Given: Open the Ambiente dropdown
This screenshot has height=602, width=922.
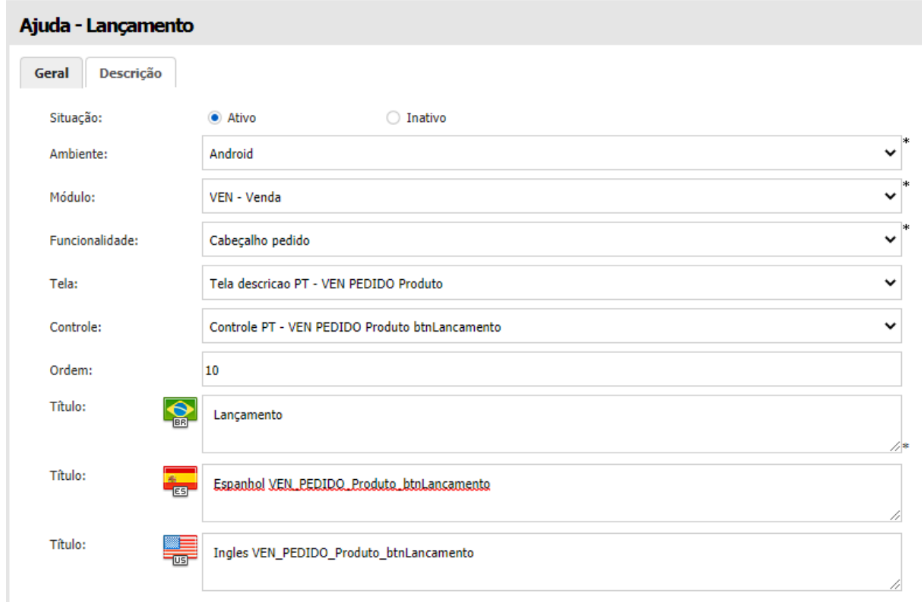Looking at the screenshot, I should coord(551,154).
